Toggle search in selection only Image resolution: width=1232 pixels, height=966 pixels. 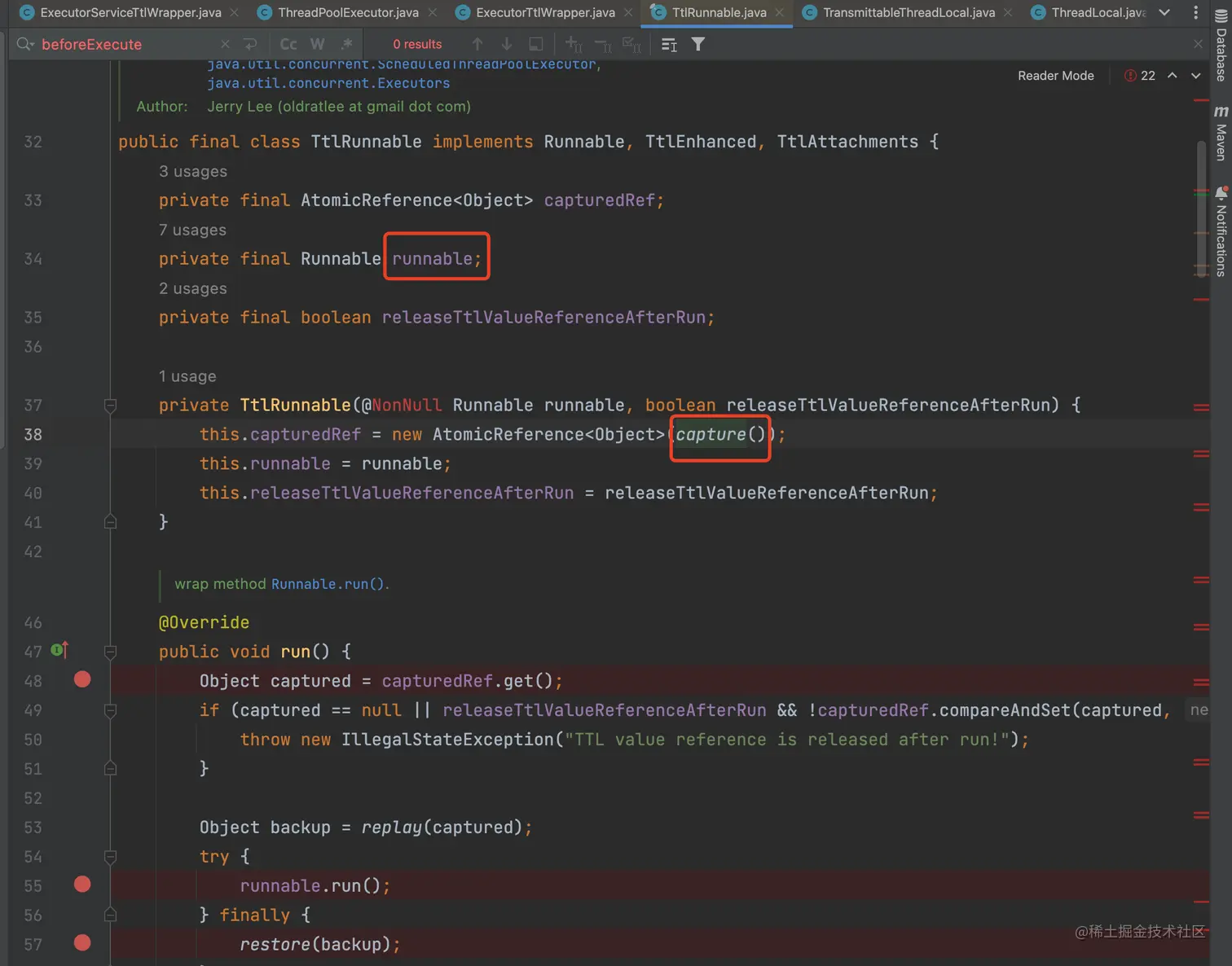(x=535, y=44)
